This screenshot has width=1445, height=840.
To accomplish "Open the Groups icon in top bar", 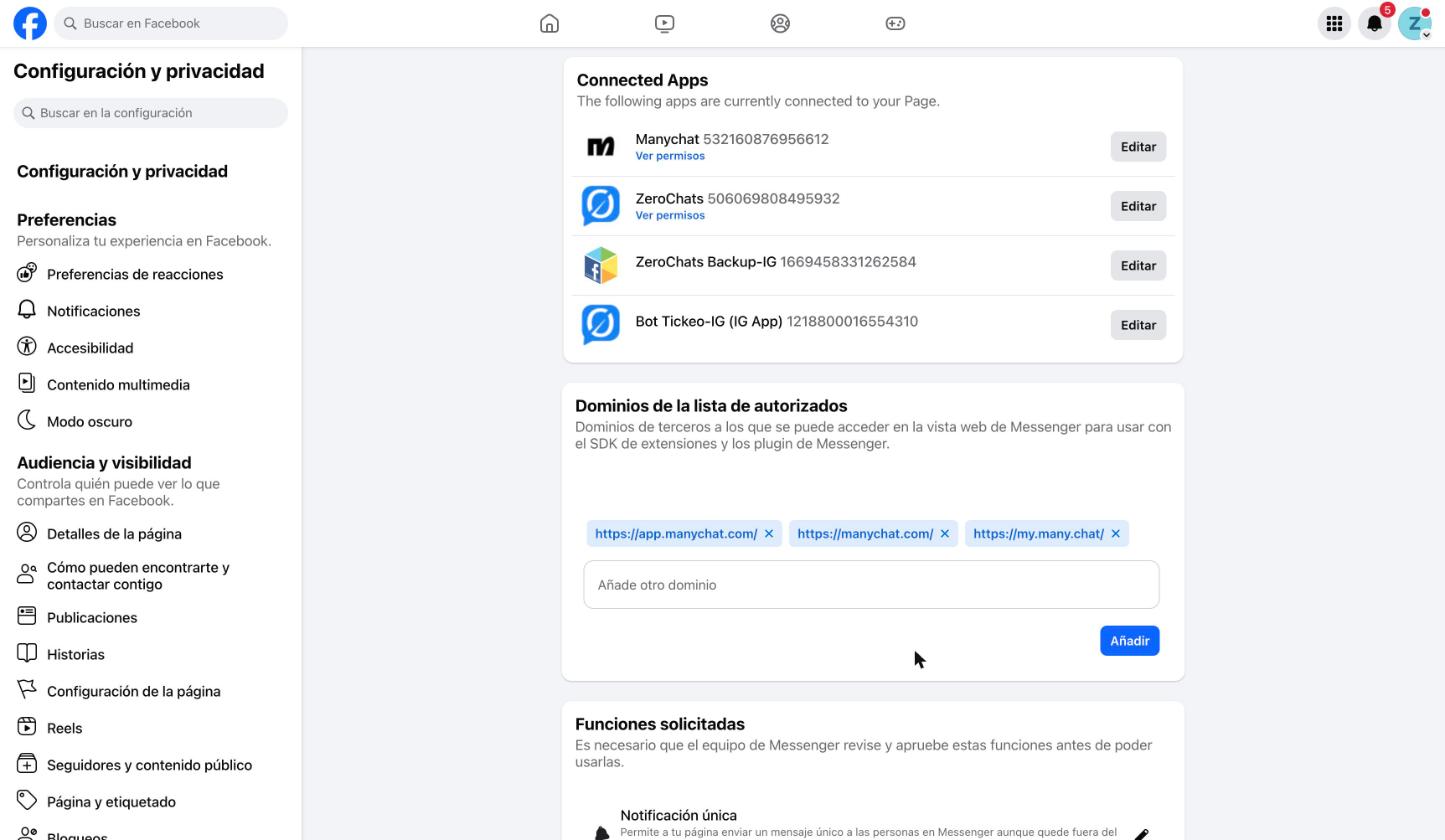I will [780, 23].
